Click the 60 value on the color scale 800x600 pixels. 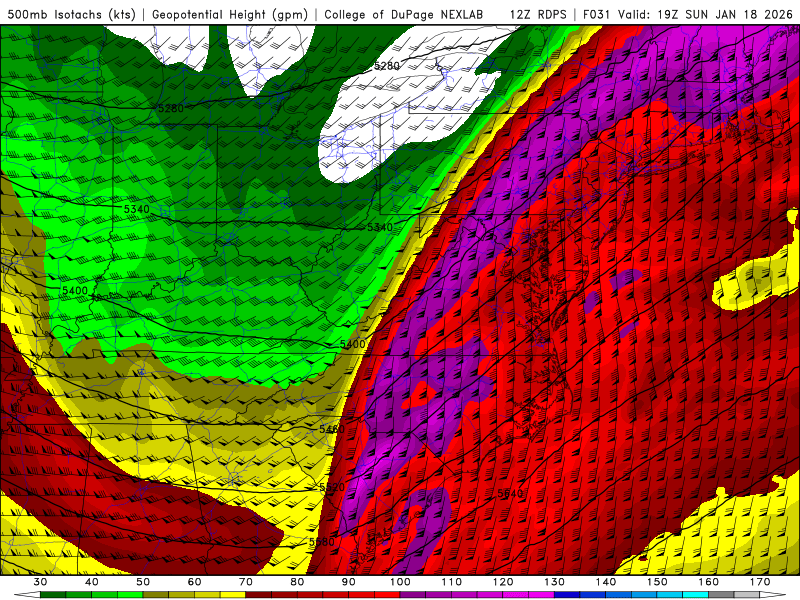[x=194, y=582]
